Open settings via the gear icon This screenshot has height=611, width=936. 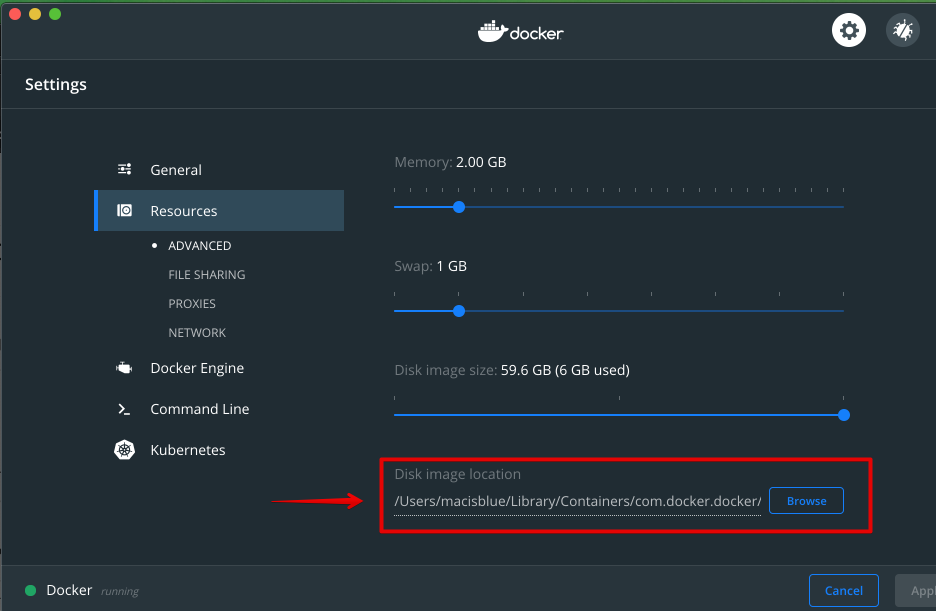(x=849, y=30)
